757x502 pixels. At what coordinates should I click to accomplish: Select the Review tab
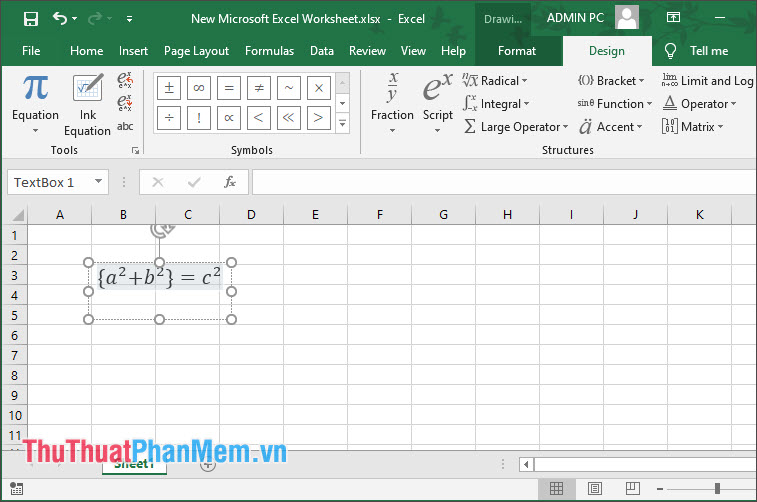coord(367,51)
